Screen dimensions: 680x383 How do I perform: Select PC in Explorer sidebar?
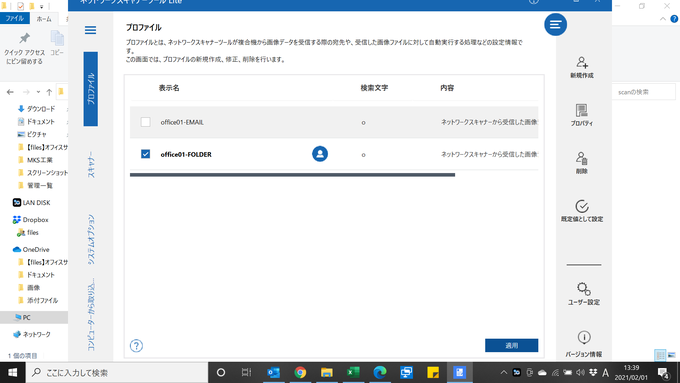coord(23,318)
